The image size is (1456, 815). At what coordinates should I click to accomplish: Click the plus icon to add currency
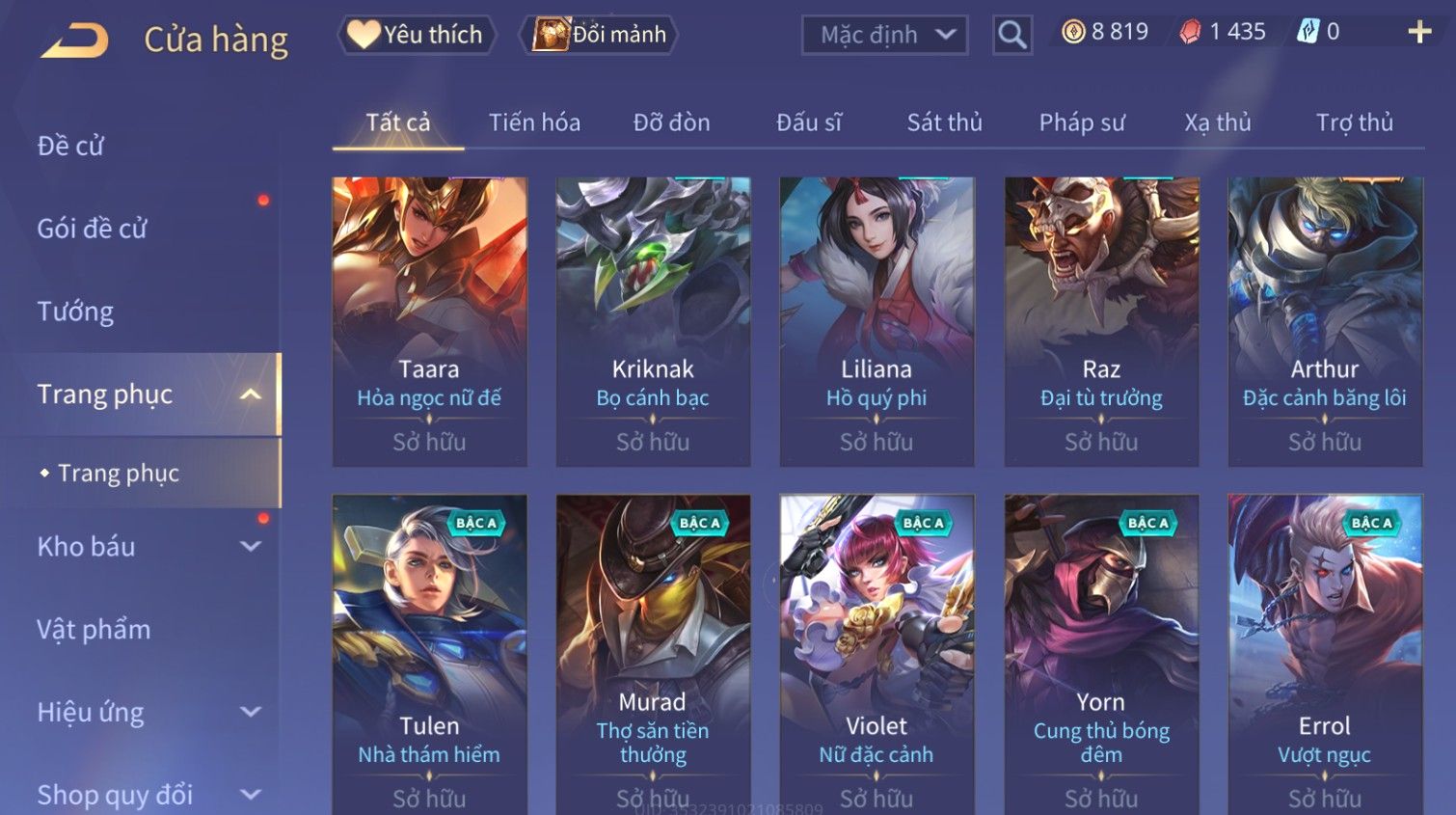1419,32
